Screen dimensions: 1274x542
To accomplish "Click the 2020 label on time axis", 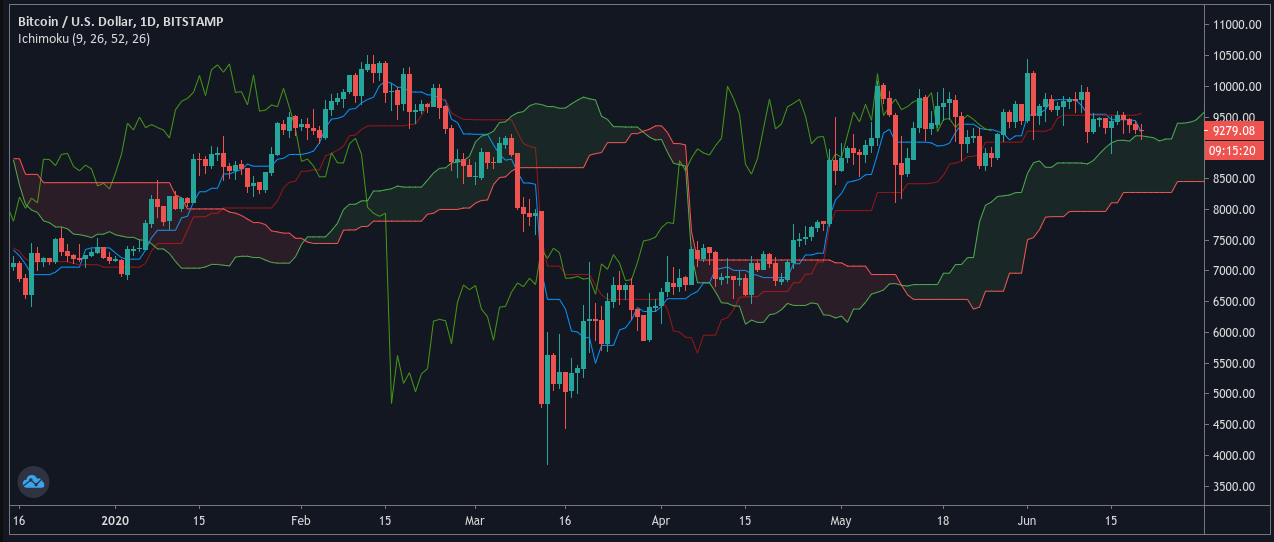I will pos(116,521).
